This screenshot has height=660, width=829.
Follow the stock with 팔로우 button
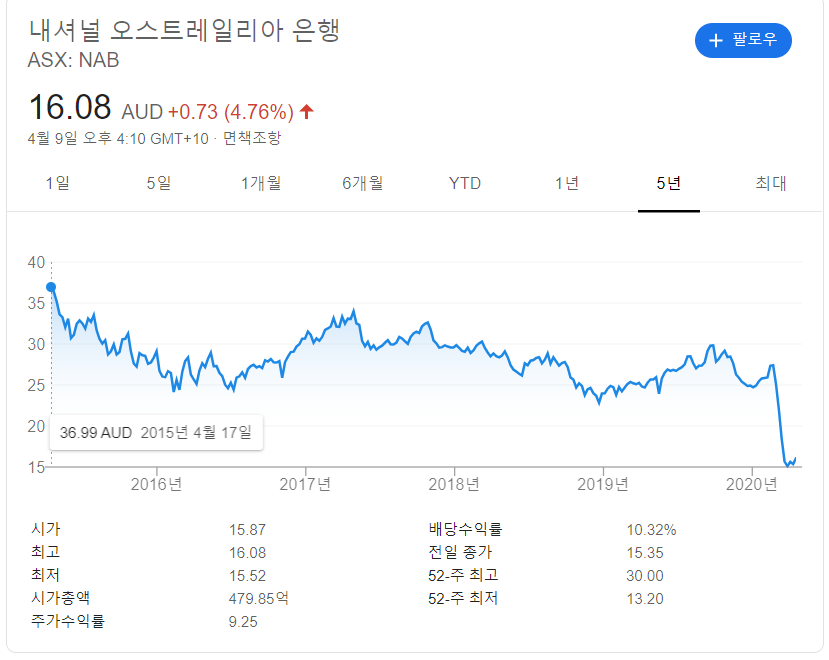tap(743, 40)
